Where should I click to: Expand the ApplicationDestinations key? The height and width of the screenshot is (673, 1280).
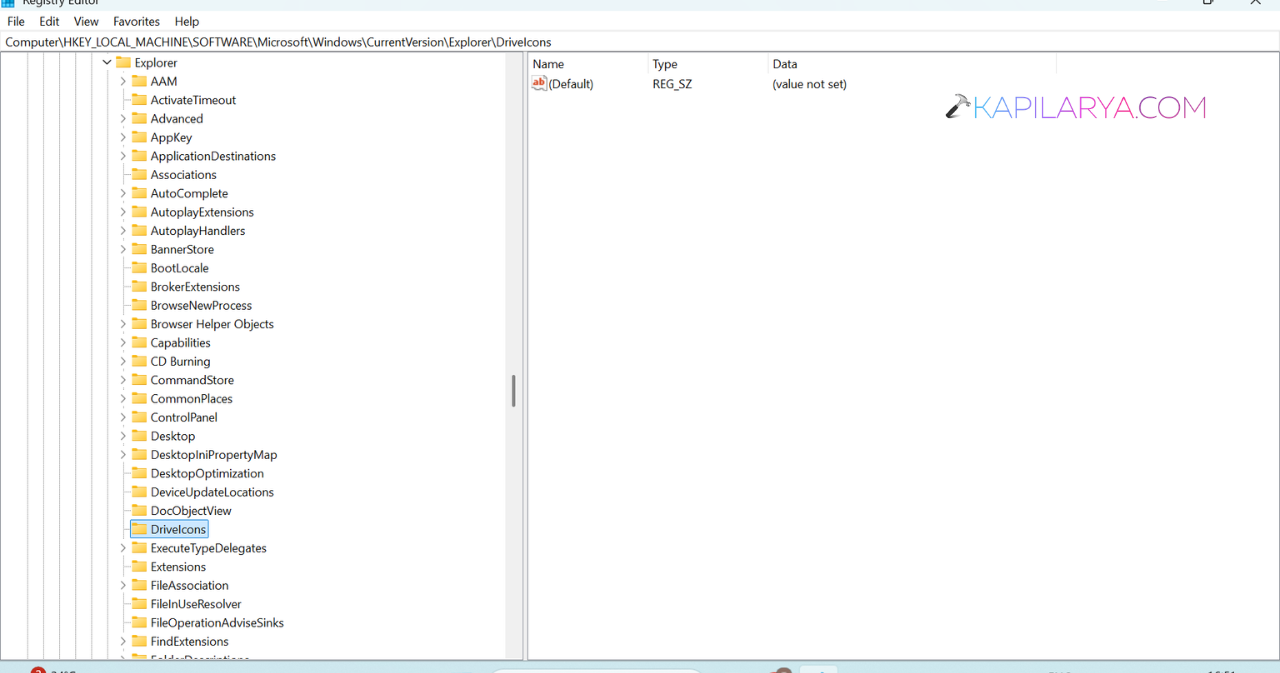pos(123,156)
